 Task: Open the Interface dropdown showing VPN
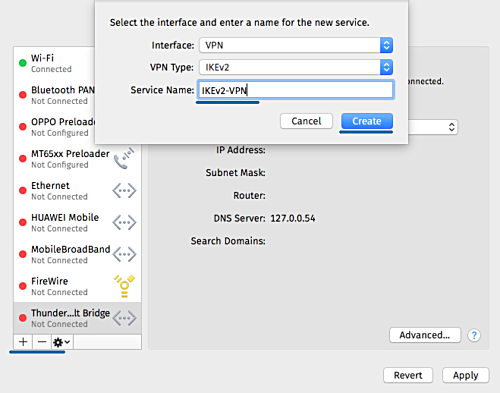(296, 45)
